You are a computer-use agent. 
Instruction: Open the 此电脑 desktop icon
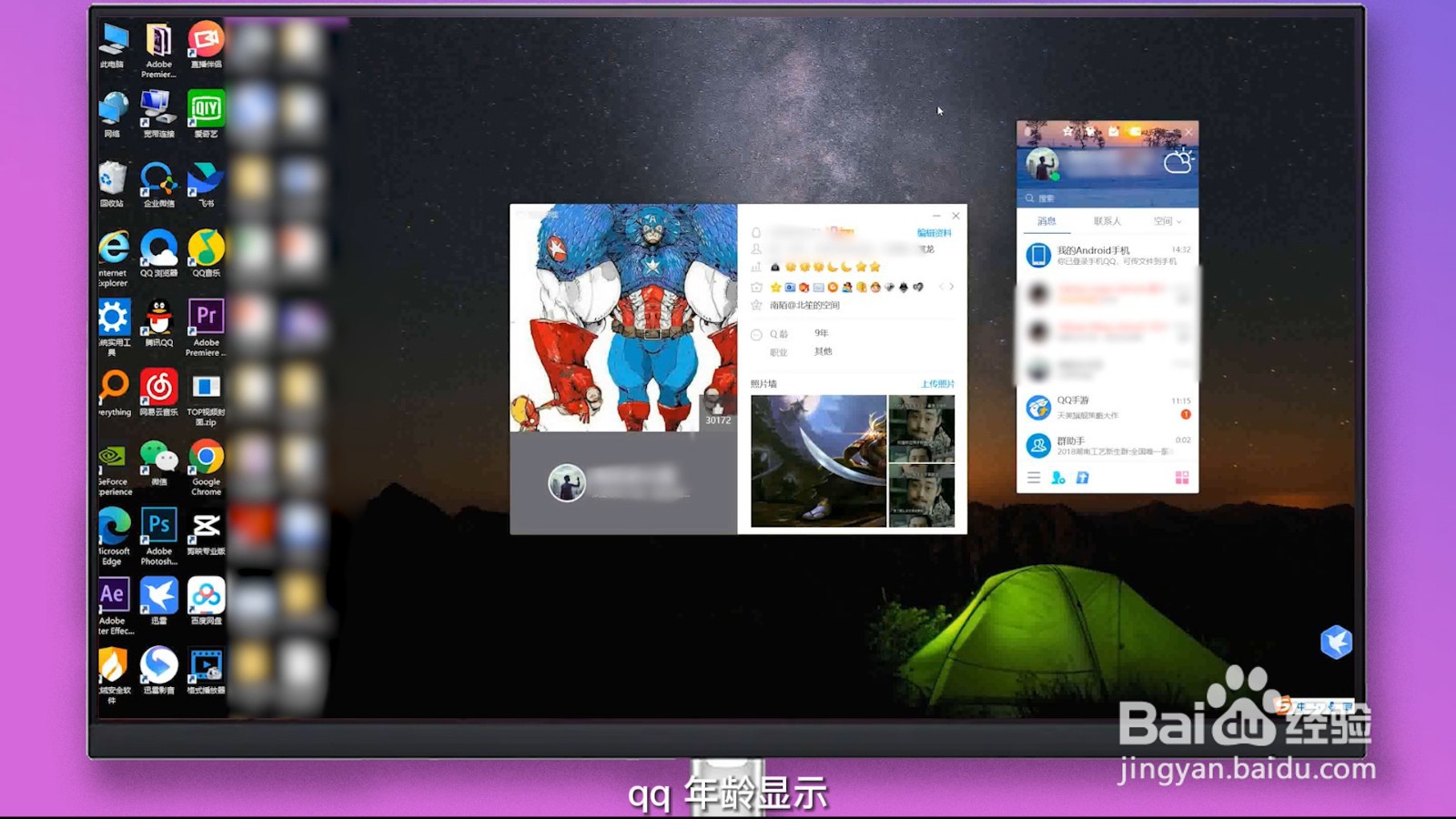[113, 45]
